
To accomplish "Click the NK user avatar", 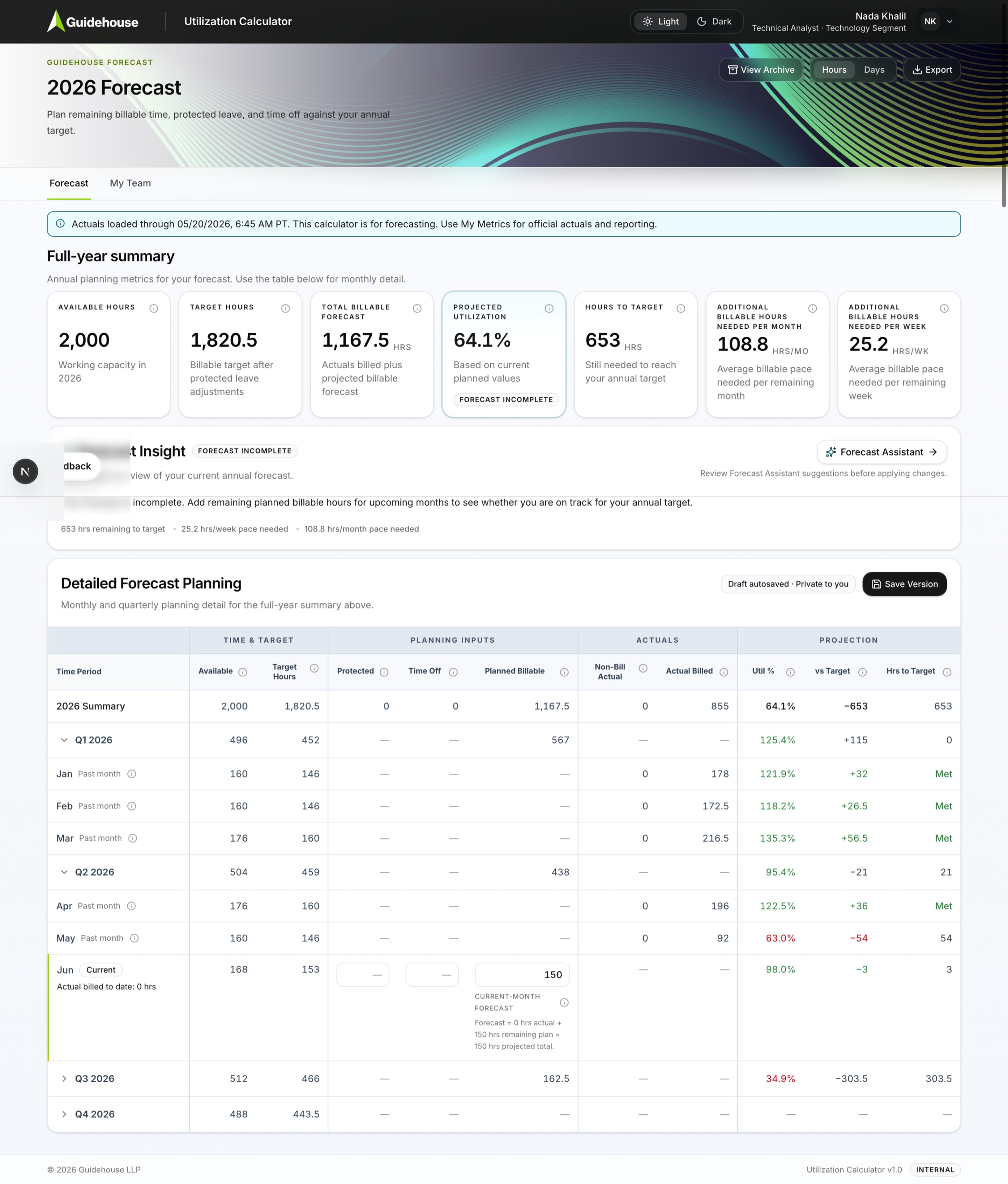I will click(930, 22).
